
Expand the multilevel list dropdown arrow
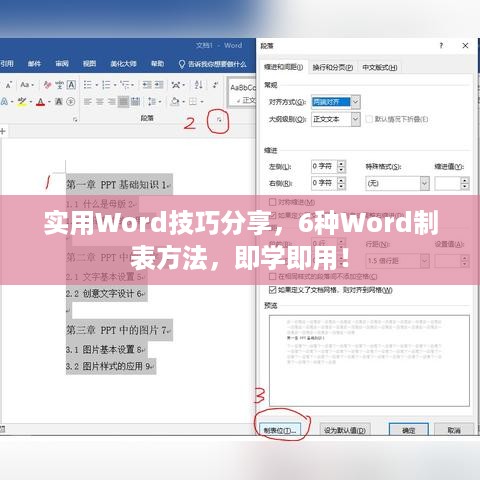pyautogui.click(x=133, y=85)
